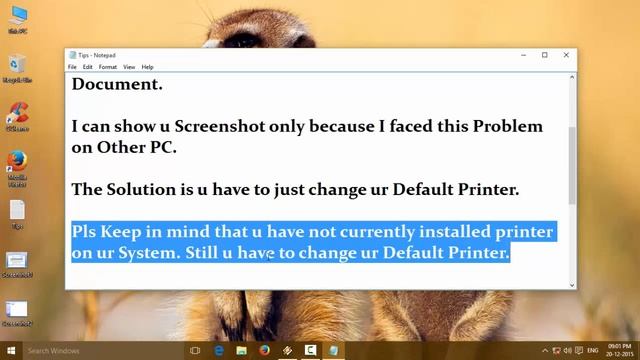This screenshot has width=640, height=360.
Task: Launch Microsoft Edge from the taskbar
Action: [x=219, y=351]
